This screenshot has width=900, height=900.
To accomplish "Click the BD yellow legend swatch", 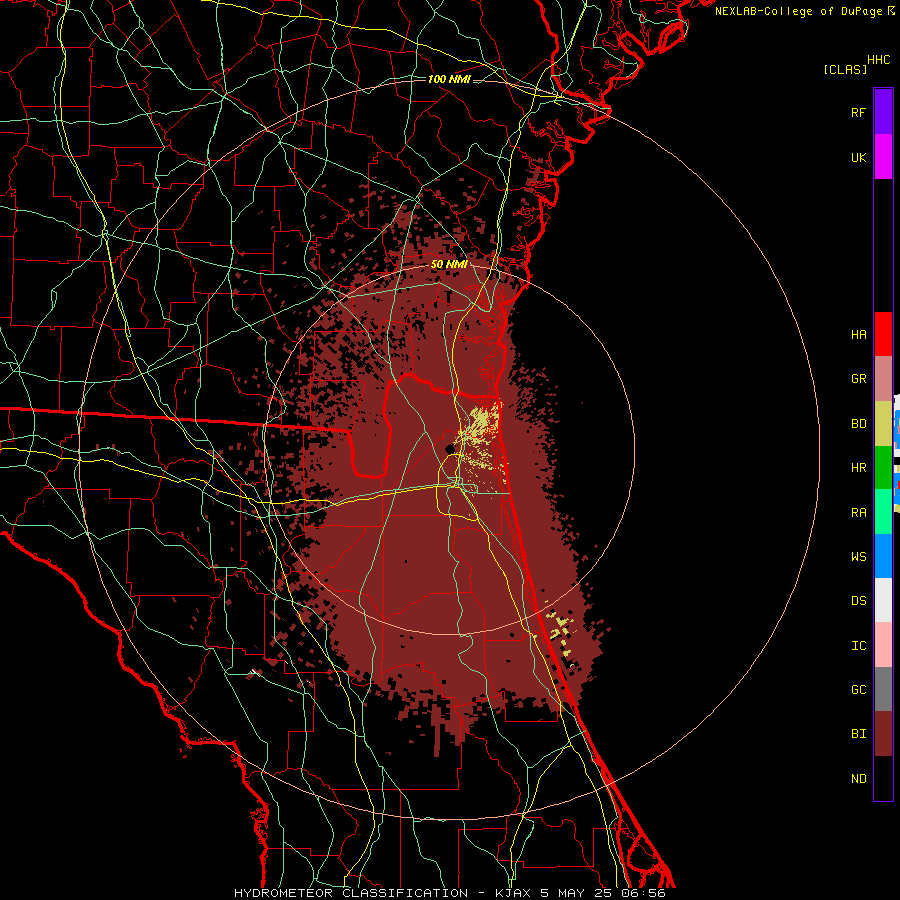I will coord(883,424).
